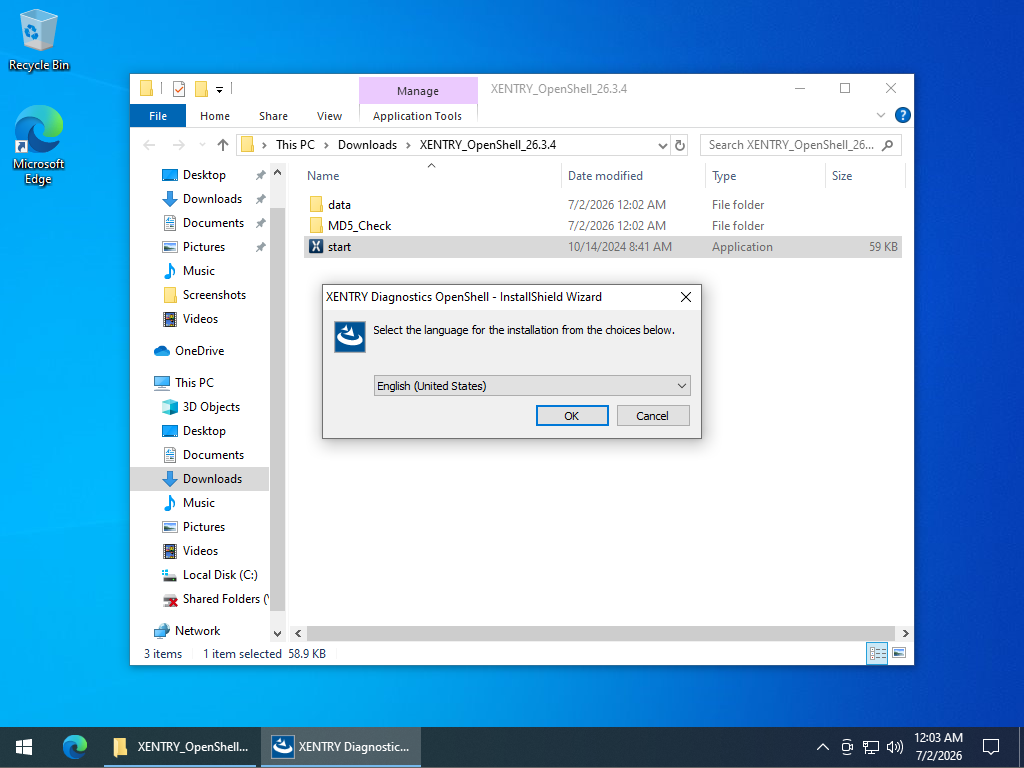1024x768 pixels.
Task: Open 3D Objects under This PC
Action: coord(211,407)
